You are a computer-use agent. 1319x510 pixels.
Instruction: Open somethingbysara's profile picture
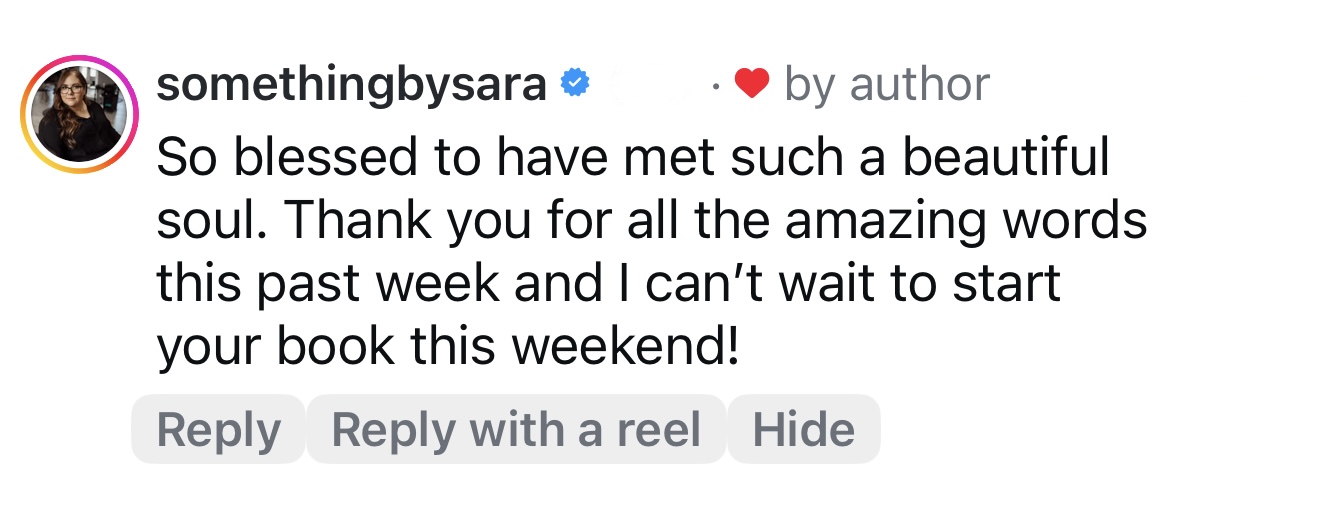[78, 114]
